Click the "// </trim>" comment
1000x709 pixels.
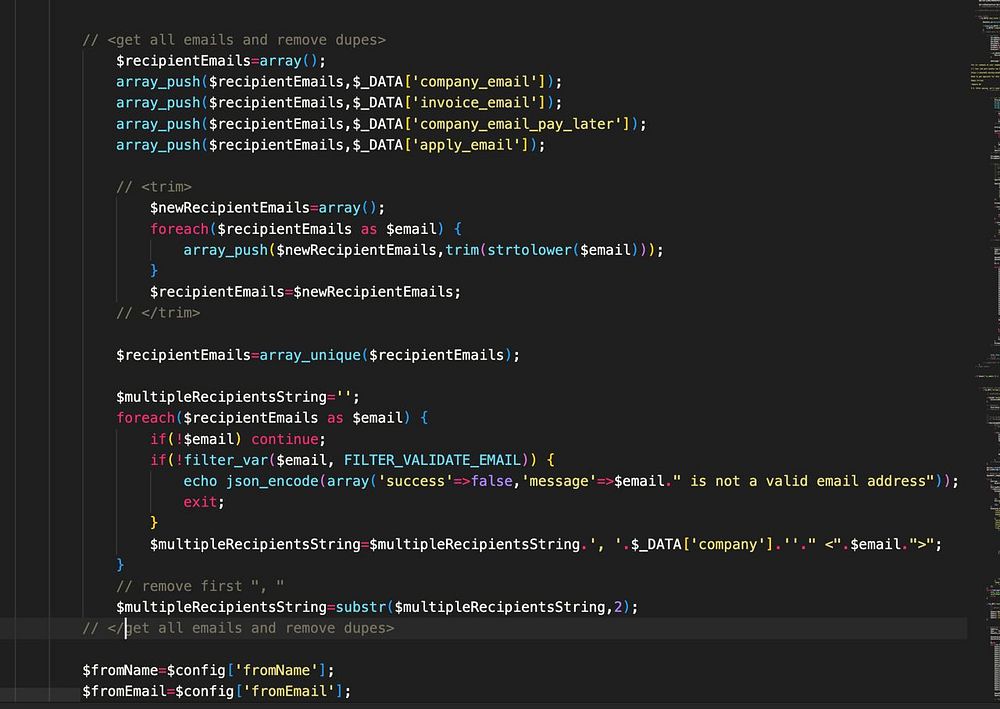click(x=158, y=313)
